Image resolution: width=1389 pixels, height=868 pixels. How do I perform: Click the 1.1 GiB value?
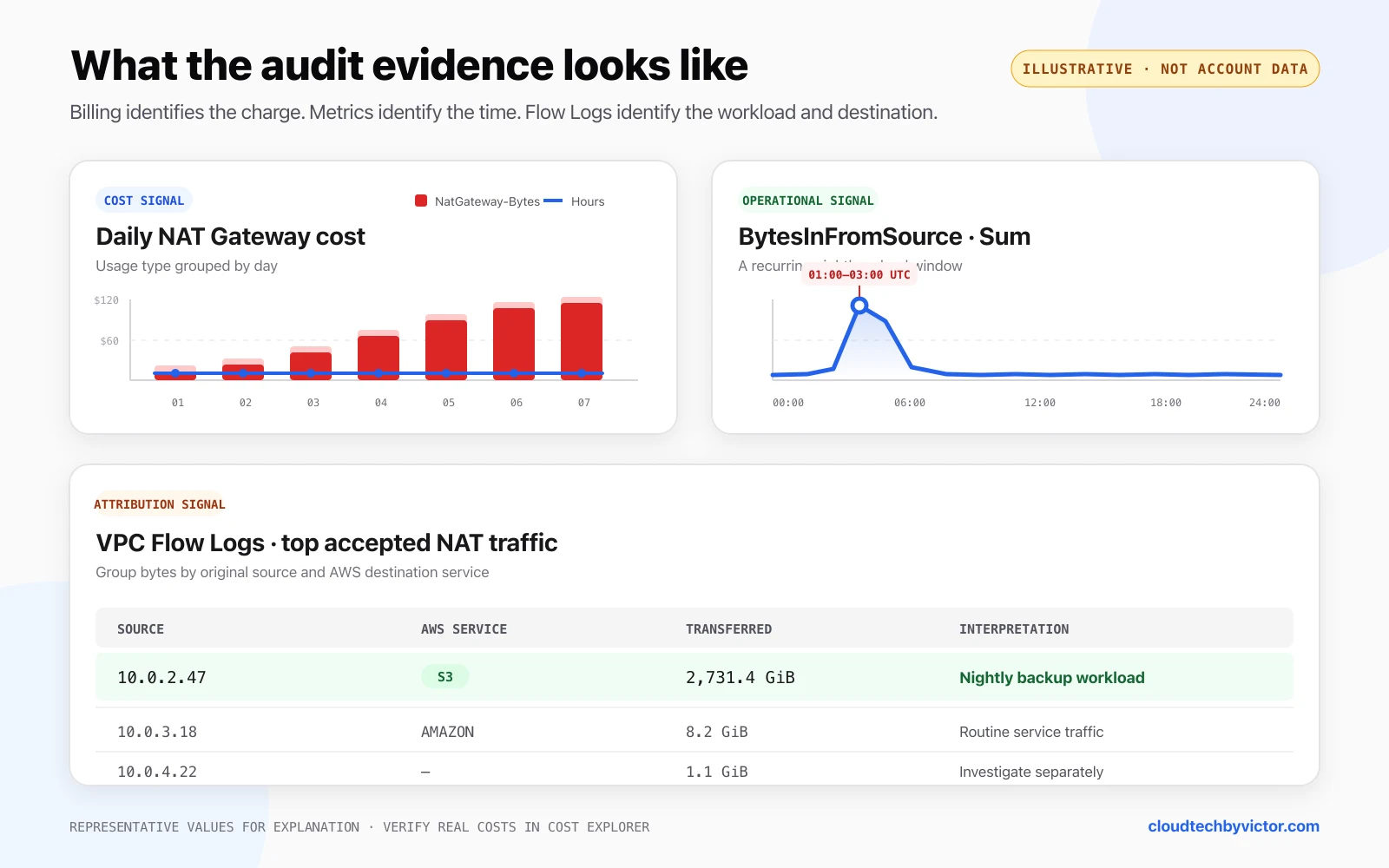(x=717, y=772)
